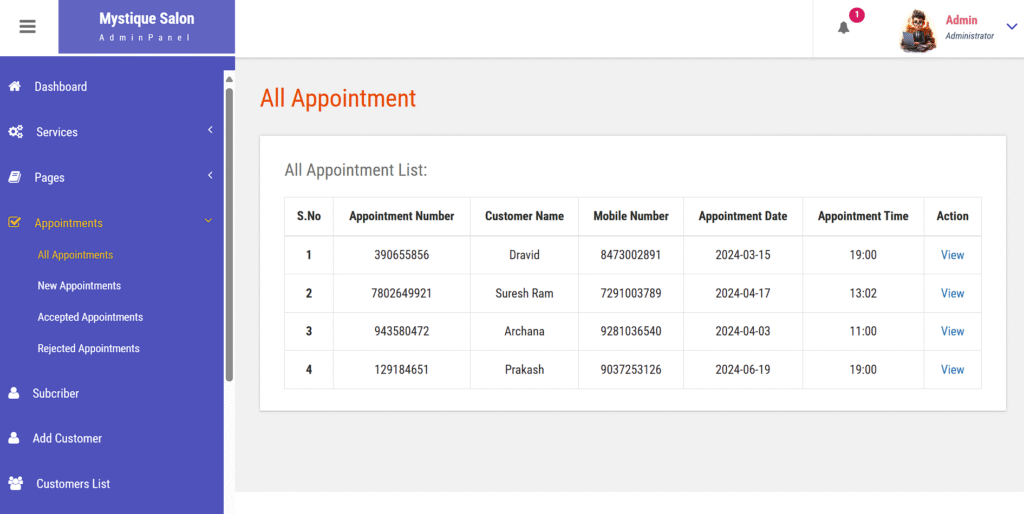Screen dimensions: 1024x514
Task: Open the Admin profile dropdown arrow
Action: 1012,27
